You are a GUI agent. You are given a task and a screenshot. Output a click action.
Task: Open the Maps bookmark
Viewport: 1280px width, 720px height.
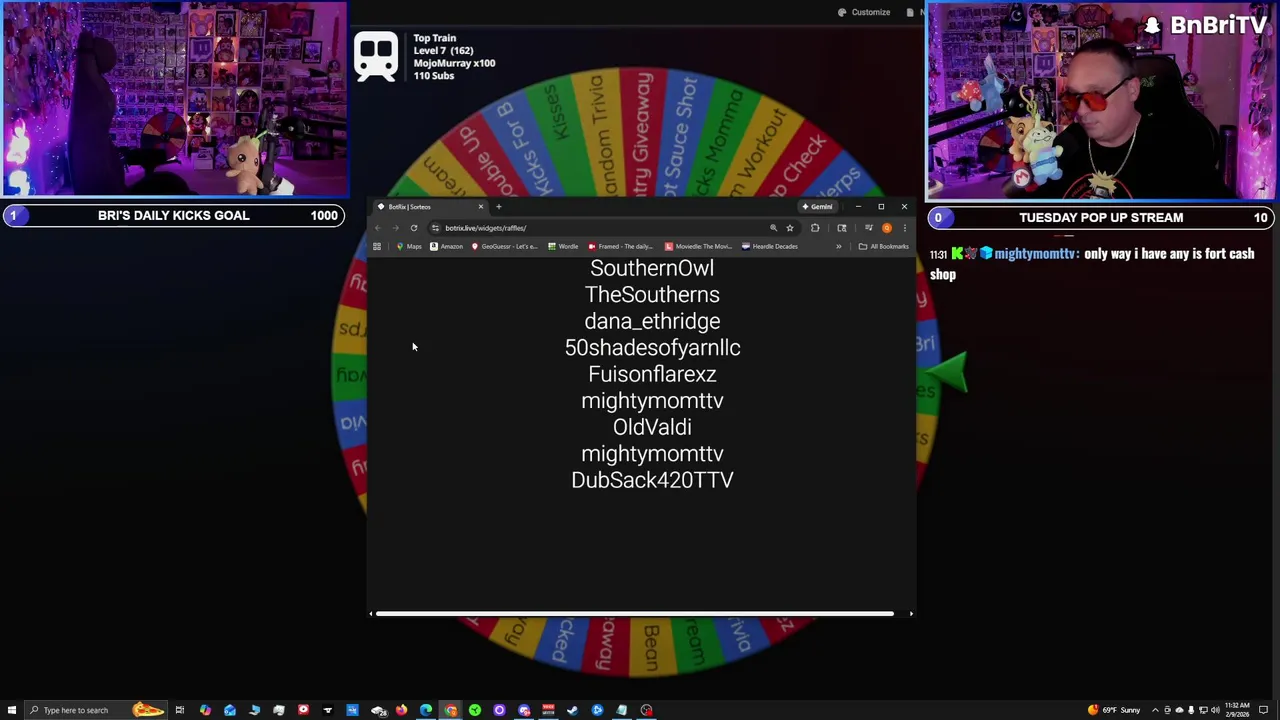coord(409,246)
